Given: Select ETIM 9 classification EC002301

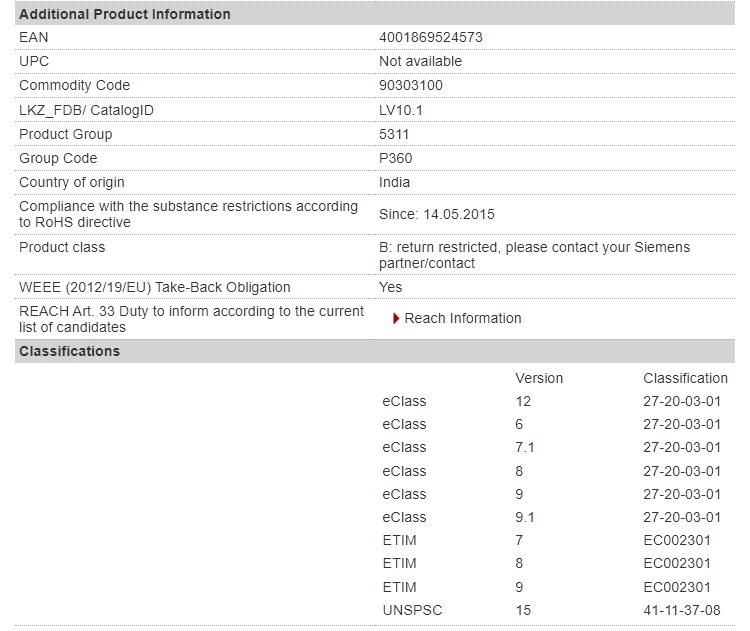Looking at the screenshot, I should pos(677,587).
